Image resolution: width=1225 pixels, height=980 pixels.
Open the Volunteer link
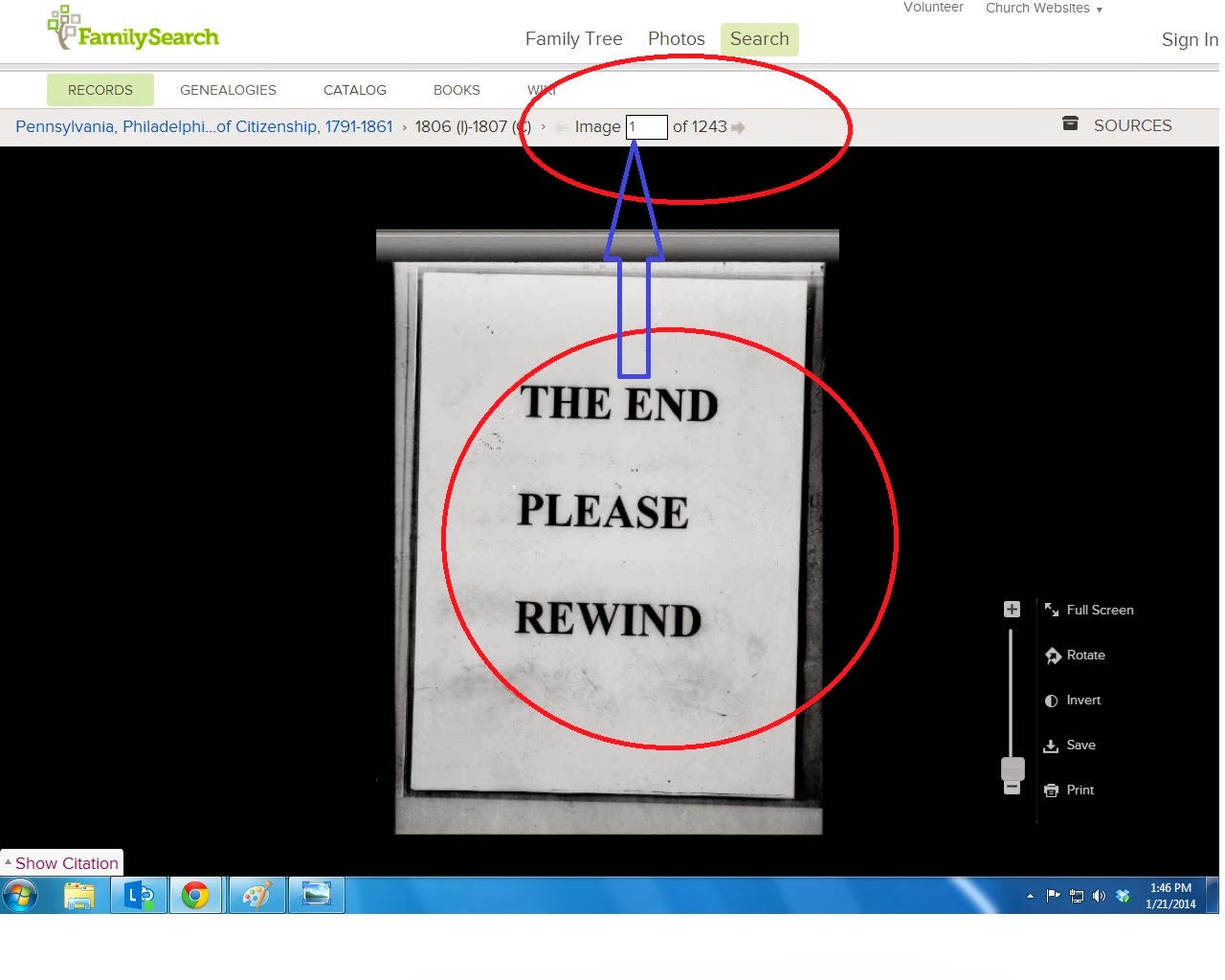933,8
